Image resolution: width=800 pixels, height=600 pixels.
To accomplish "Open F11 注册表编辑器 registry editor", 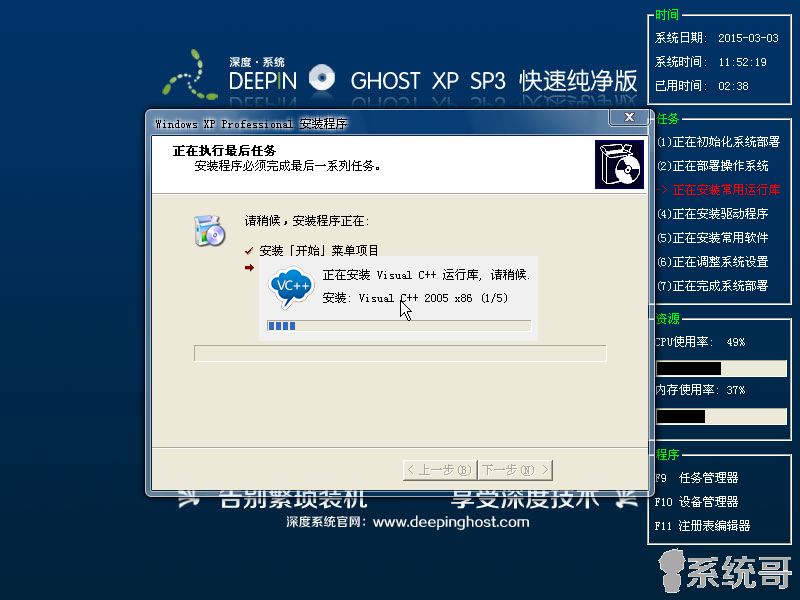I will click(x=703, y=526).
